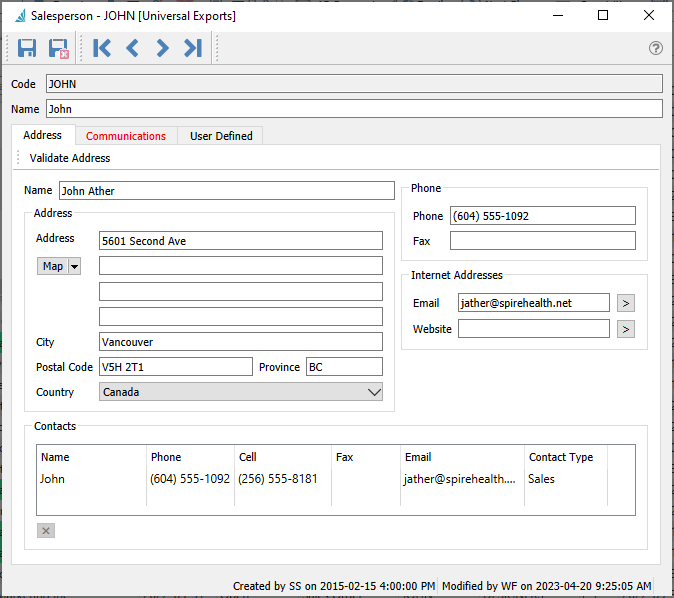
Task: Go to the previous salesperson record
Action: click(132, 48)
